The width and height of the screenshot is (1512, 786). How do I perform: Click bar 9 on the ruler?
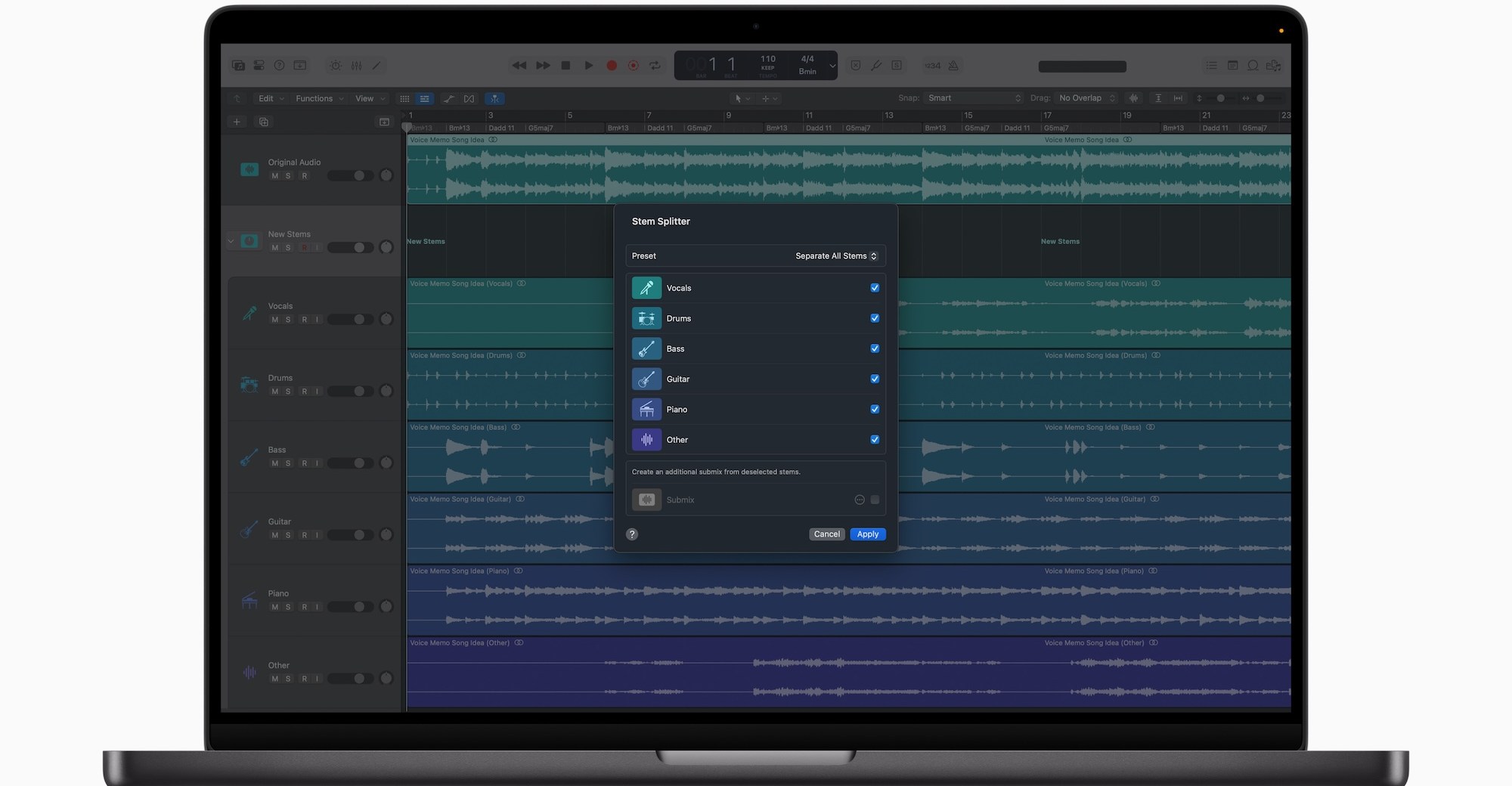coord(729,116)
